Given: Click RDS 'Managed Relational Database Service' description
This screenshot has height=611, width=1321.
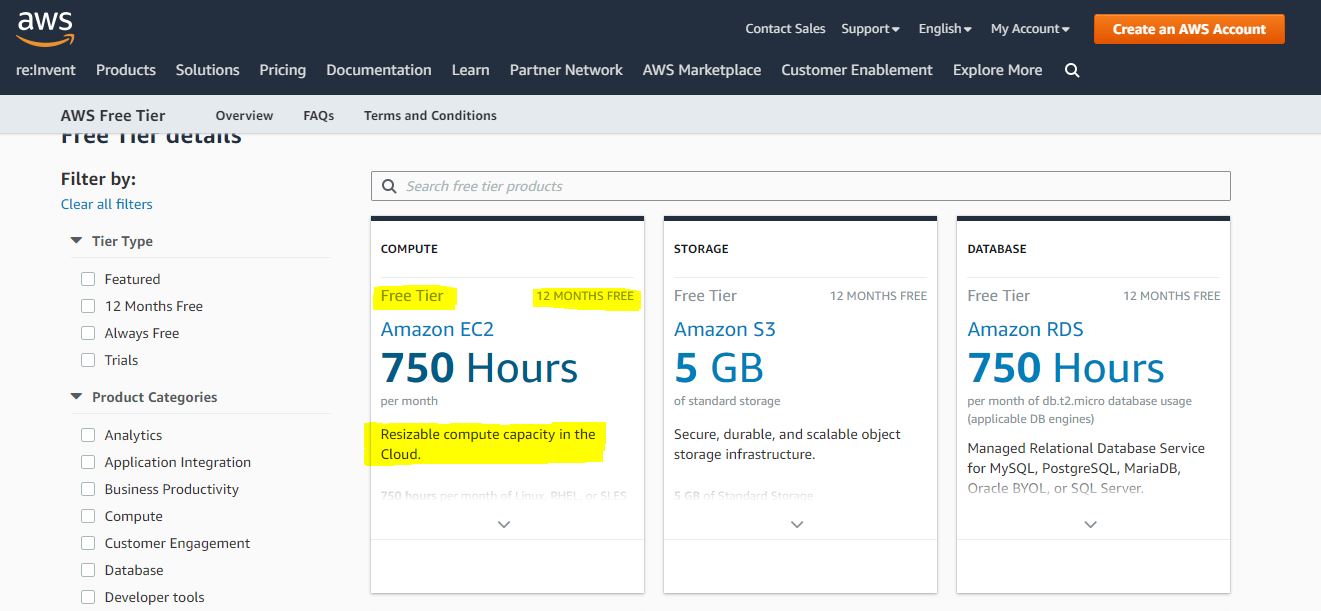Looking at the screenshot, I should (x=1086, y=468).
